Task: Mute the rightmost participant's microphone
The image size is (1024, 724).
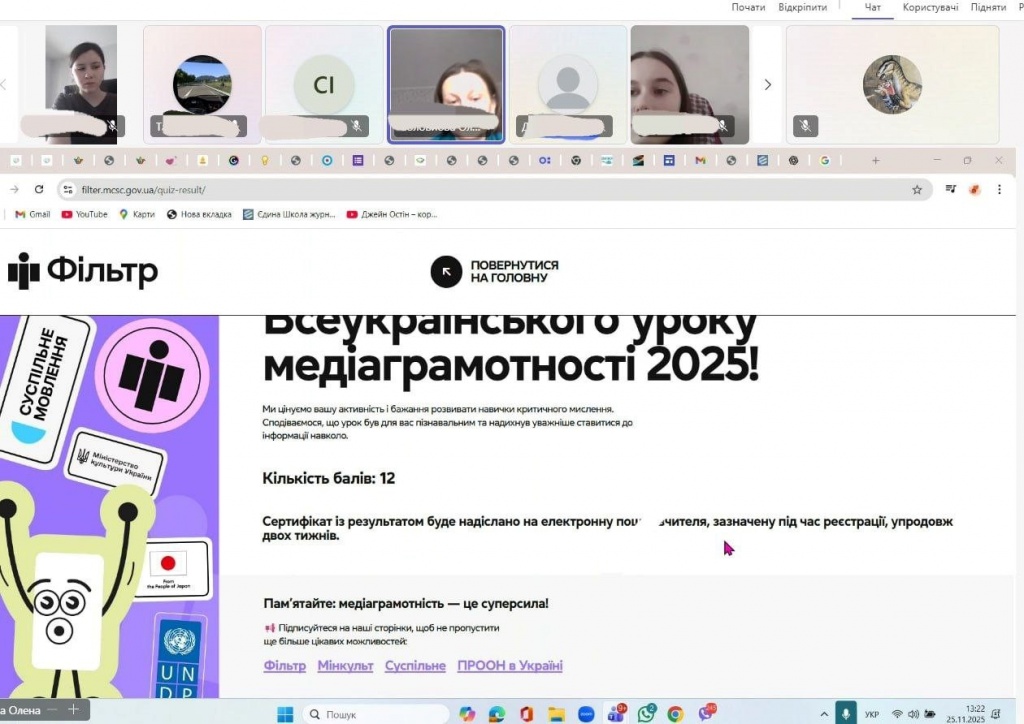Action: click(805, 126)
